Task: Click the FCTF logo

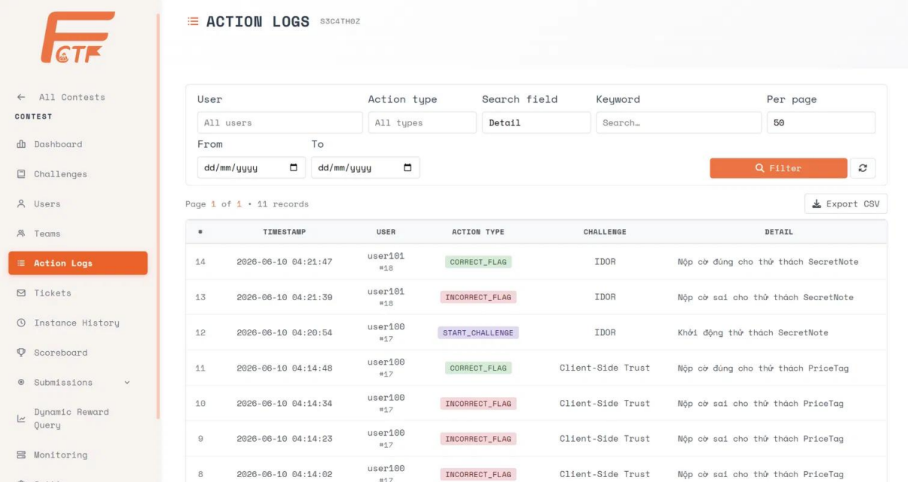Action: point(77,38)
